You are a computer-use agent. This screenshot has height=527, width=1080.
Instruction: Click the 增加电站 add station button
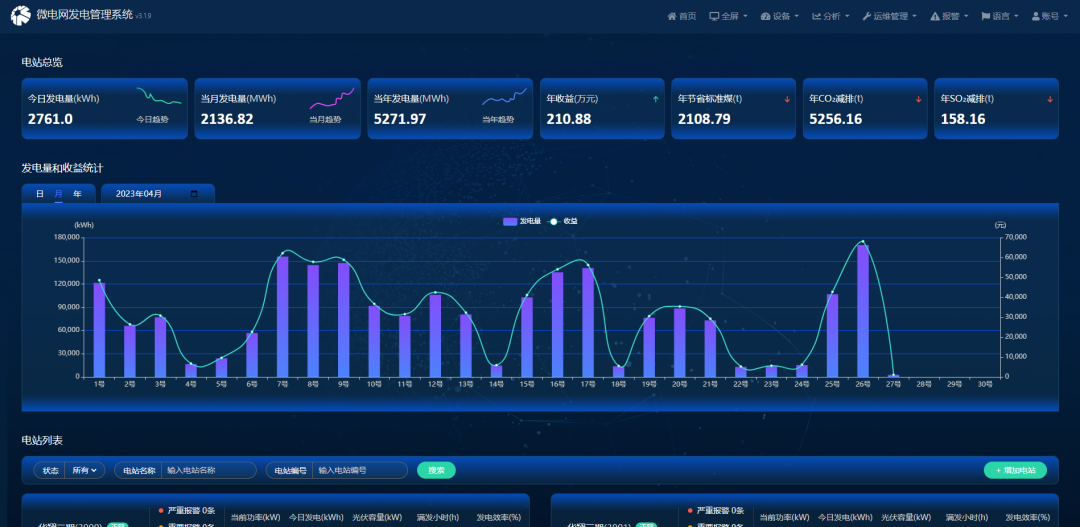click(1015, 470)
